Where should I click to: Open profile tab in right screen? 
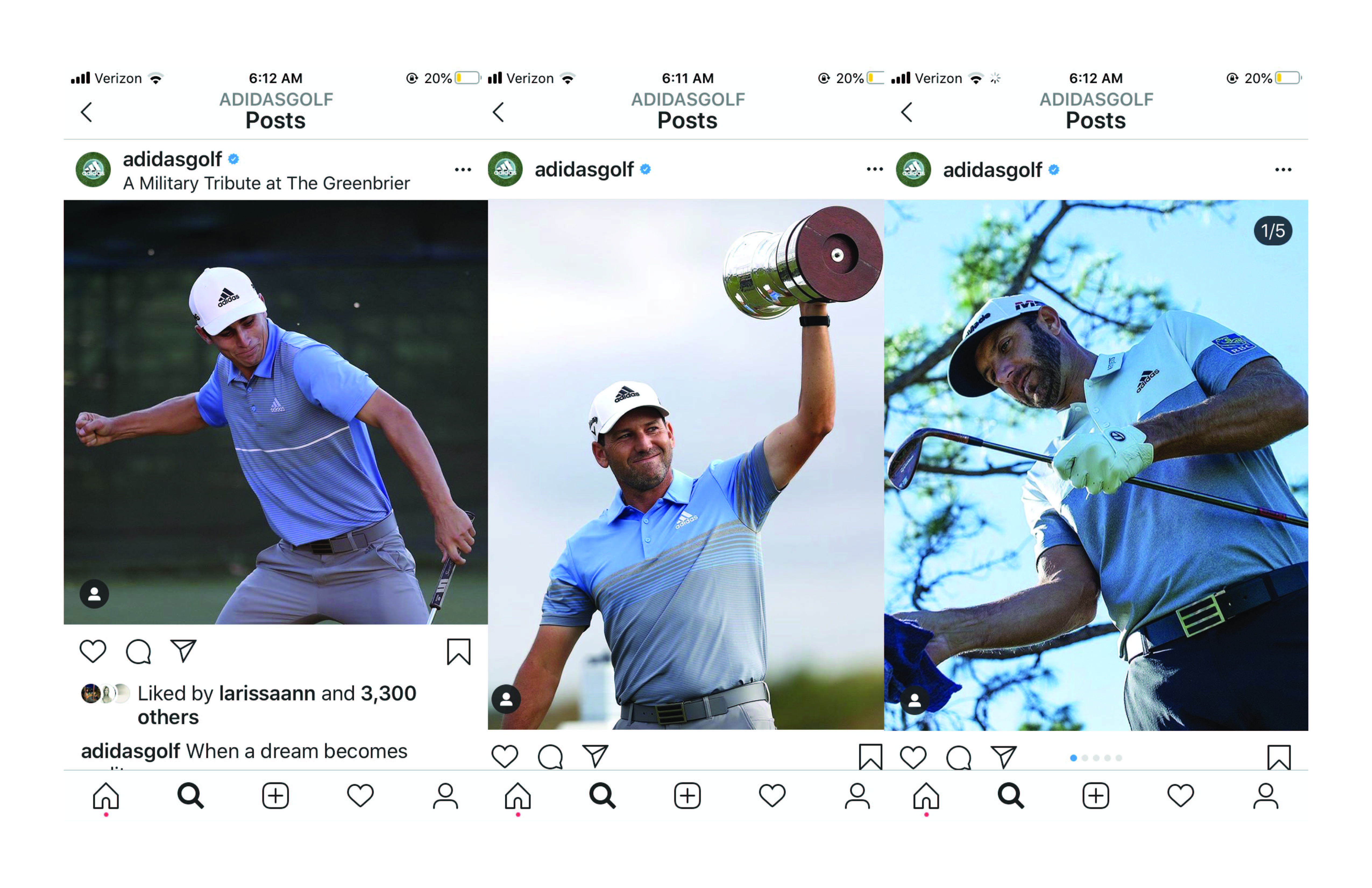[x=1265, y=796]
